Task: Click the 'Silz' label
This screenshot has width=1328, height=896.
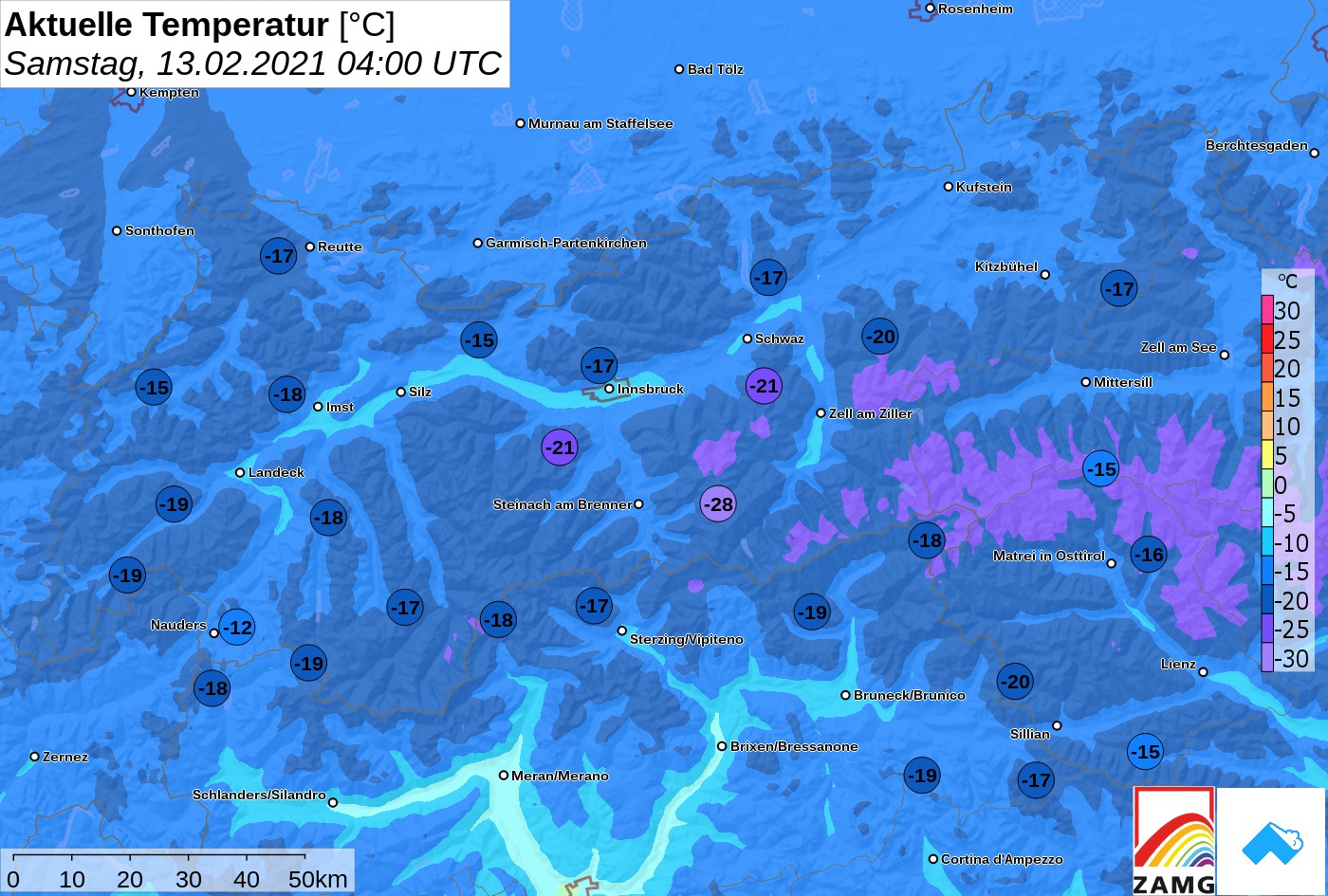Action: pyautogui.click(x=420, y=392)
